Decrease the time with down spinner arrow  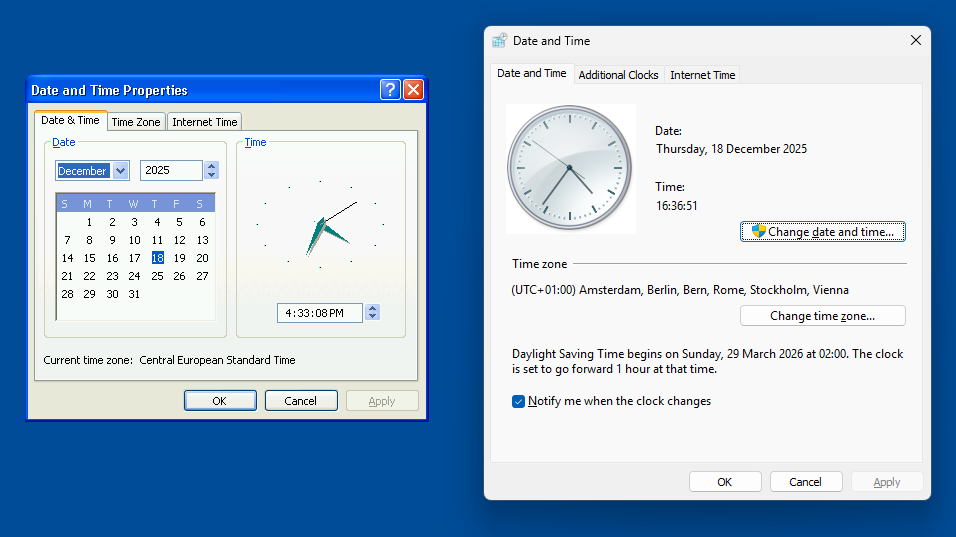[x=373, y=316]
